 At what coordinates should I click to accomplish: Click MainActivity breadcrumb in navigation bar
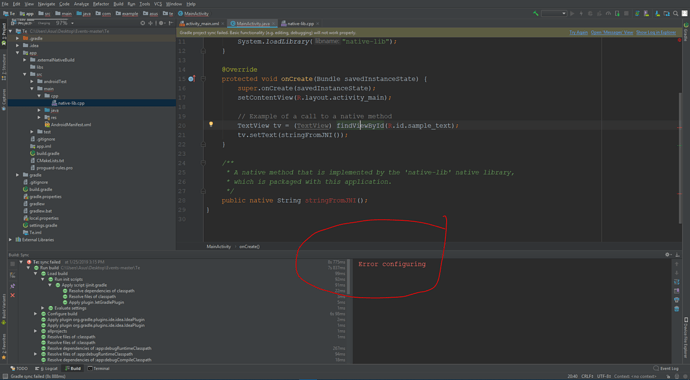(194, 14)
